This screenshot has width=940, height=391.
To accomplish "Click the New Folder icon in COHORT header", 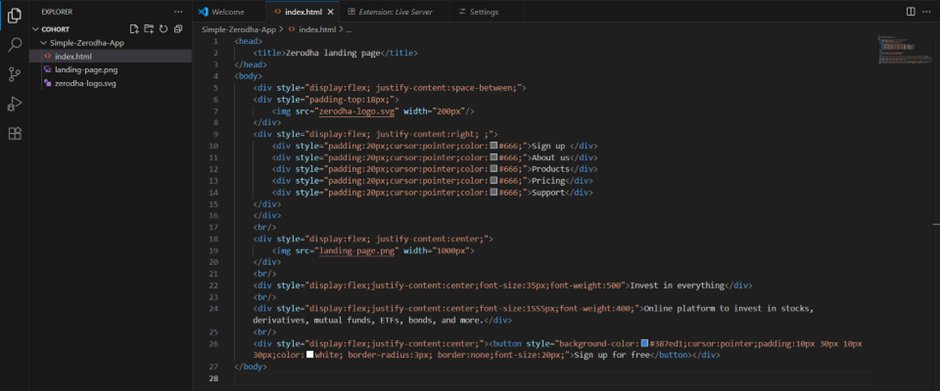I will coord(149,29).
